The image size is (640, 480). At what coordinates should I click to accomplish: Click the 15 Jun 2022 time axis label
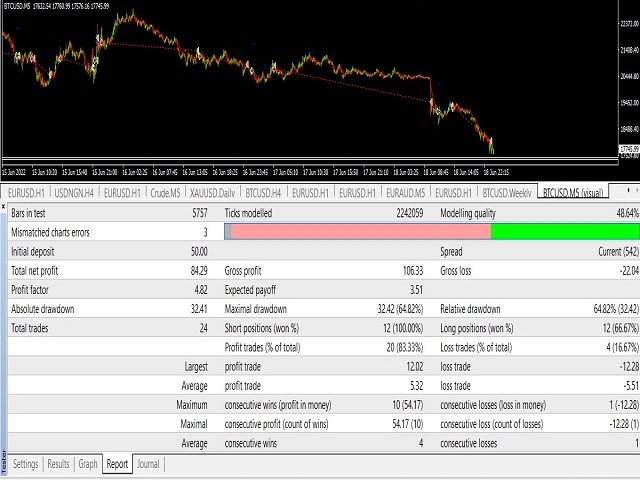(x=14, y=172)
